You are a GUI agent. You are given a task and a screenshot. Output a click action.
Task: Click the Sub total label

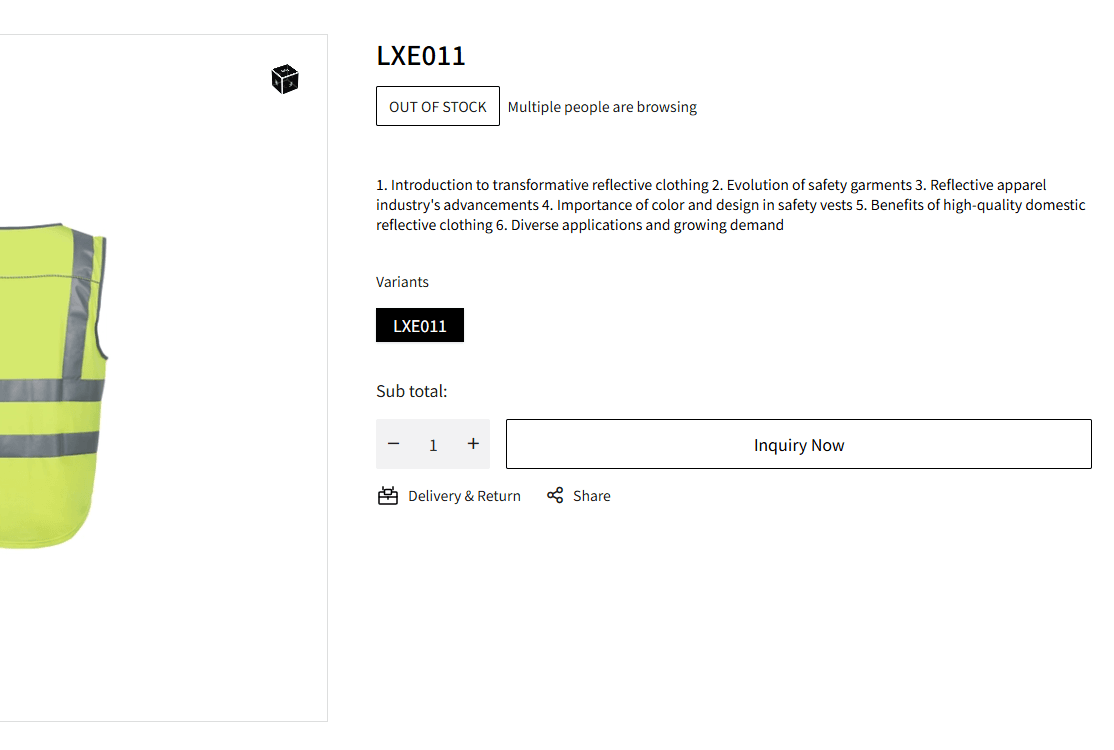tap(411, 391)
